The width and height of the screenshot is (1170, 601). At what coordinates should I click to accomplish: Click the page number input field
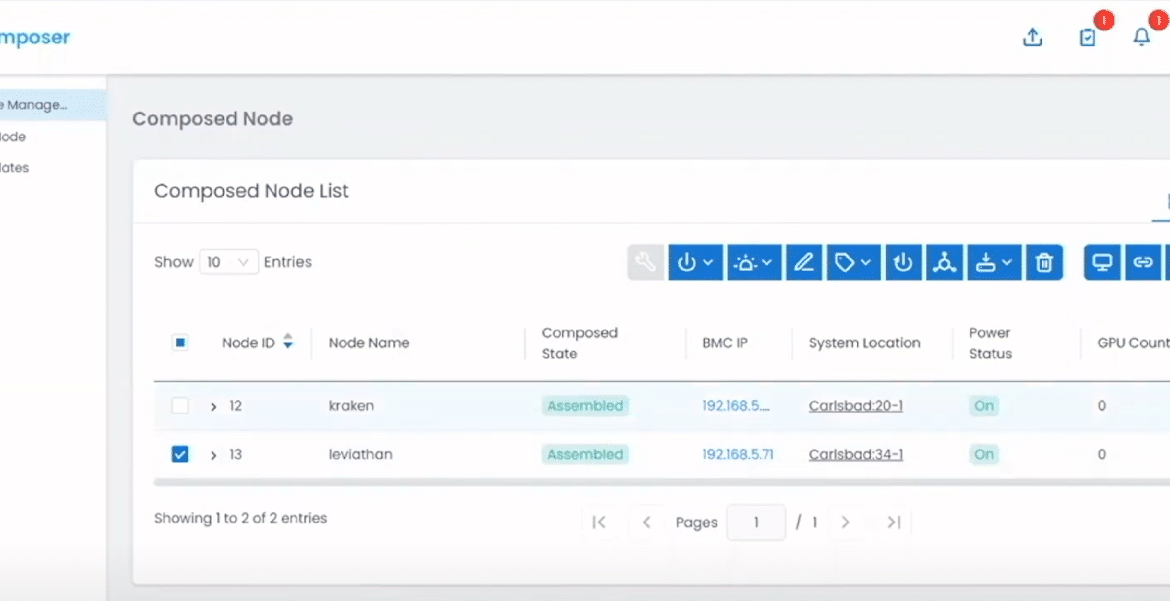coord(756,523)
